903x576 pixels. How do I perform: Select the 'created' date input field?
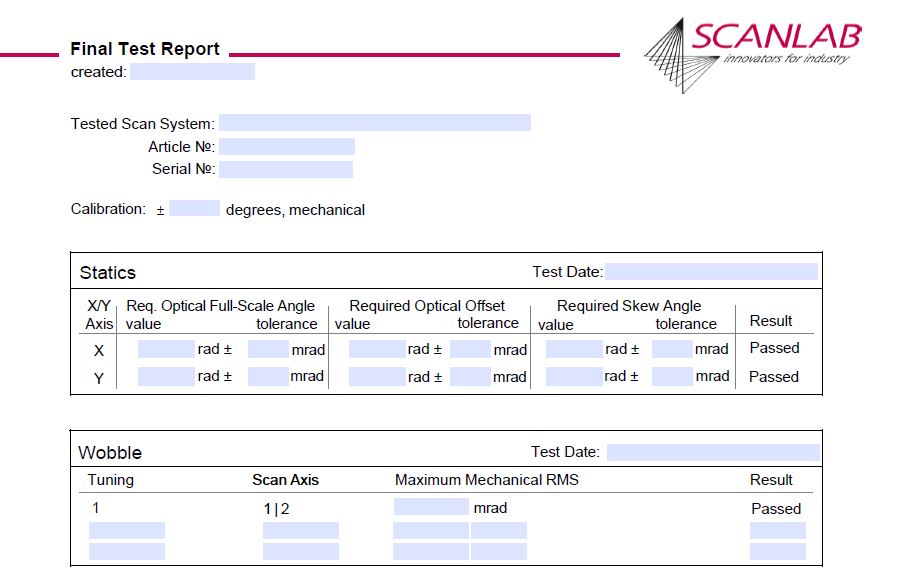click(196, 71)
